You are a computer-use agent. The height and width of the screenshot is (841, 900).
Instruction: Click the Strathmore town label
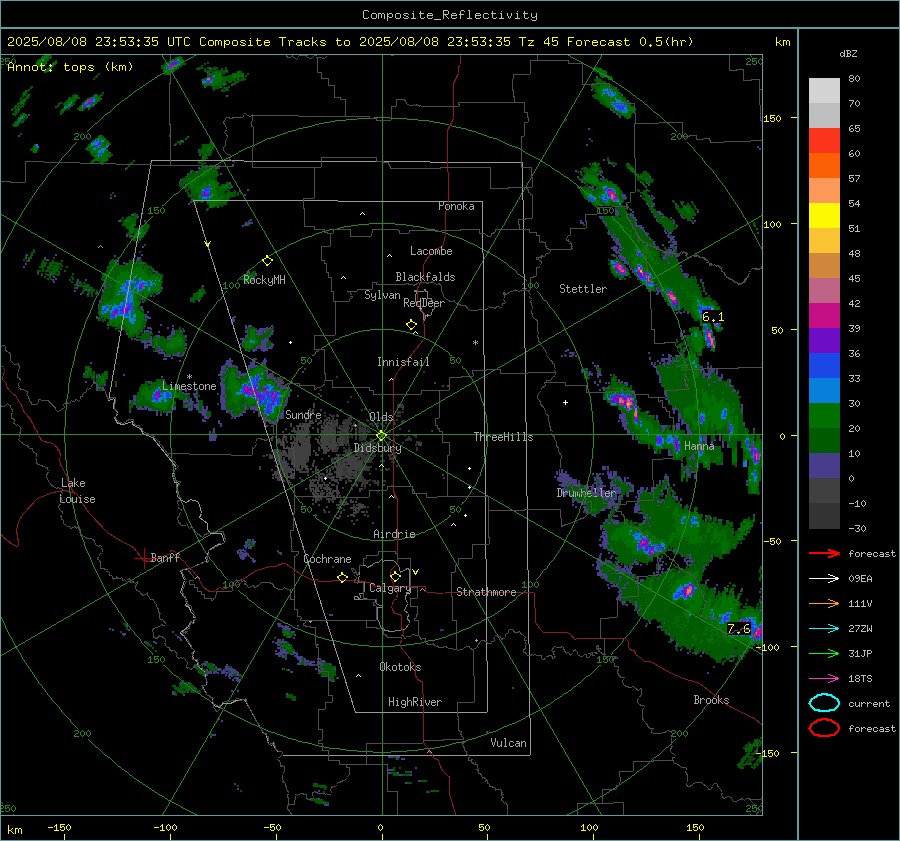[x=486, y=592]
